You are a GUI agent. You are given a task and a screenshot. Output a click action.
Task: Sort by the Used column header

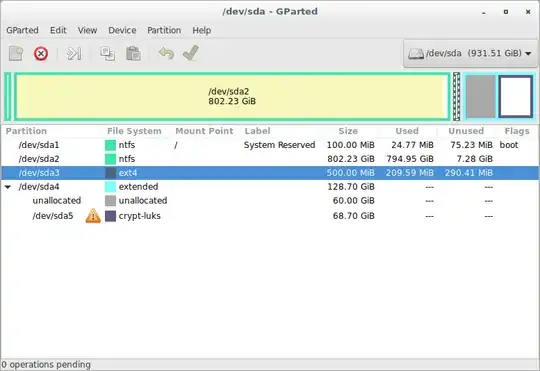407,131
